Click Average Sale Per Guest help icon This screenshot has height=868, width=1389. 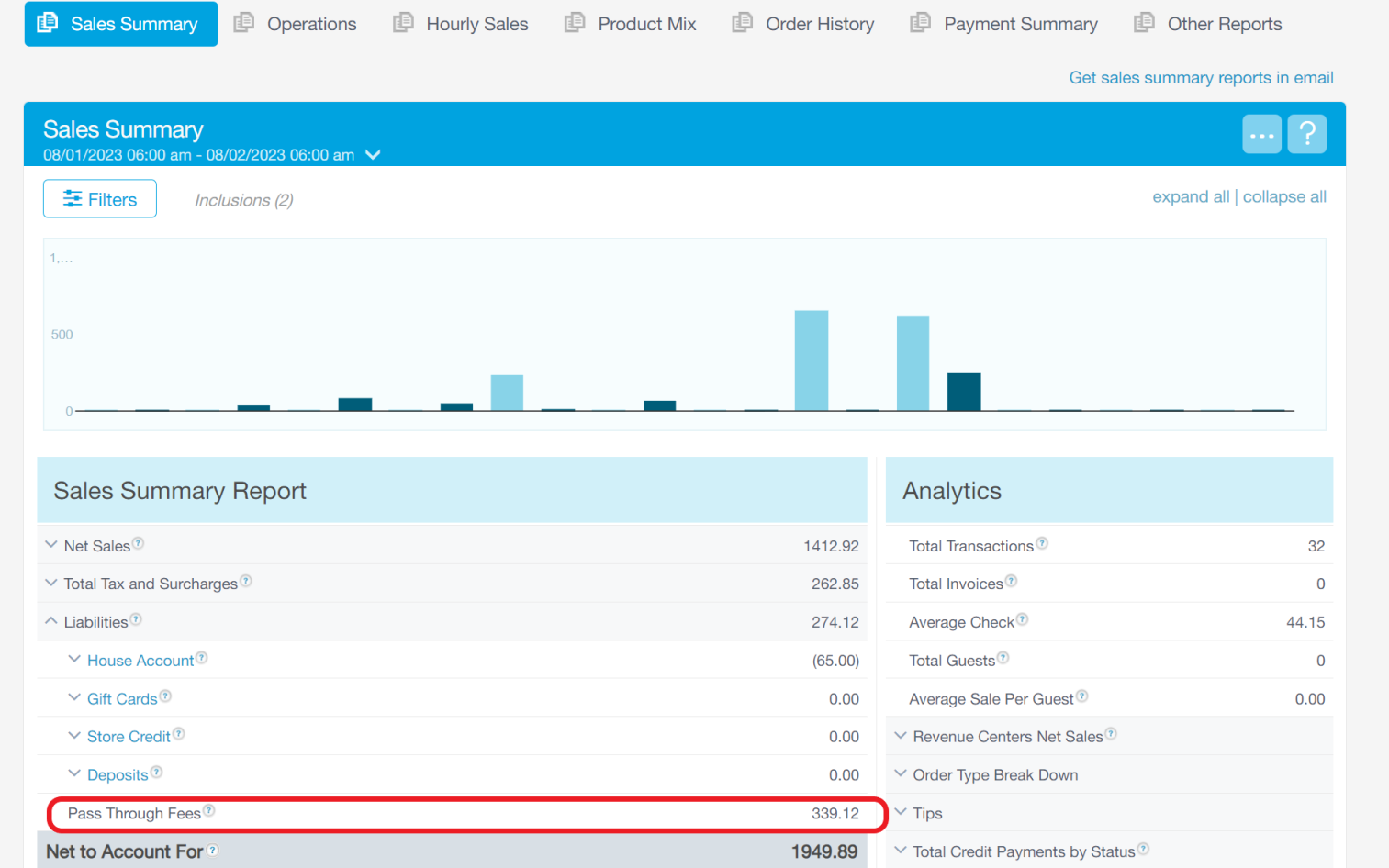pos(1081,696)
